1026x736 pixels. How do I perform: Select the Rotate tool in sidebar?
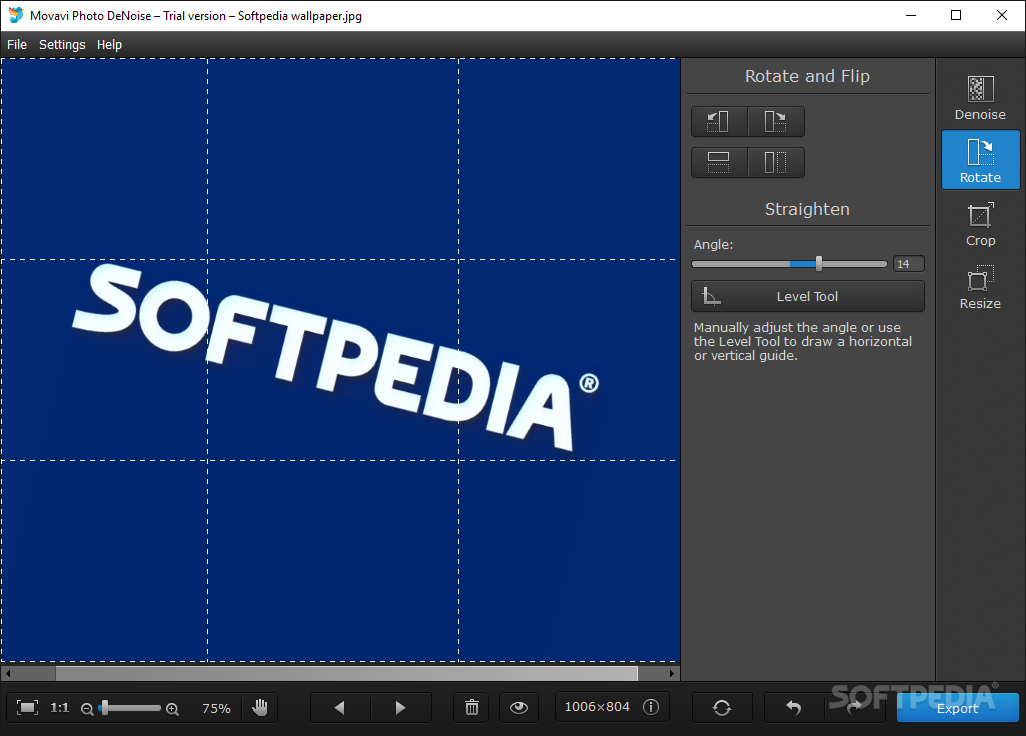point(980,160)
